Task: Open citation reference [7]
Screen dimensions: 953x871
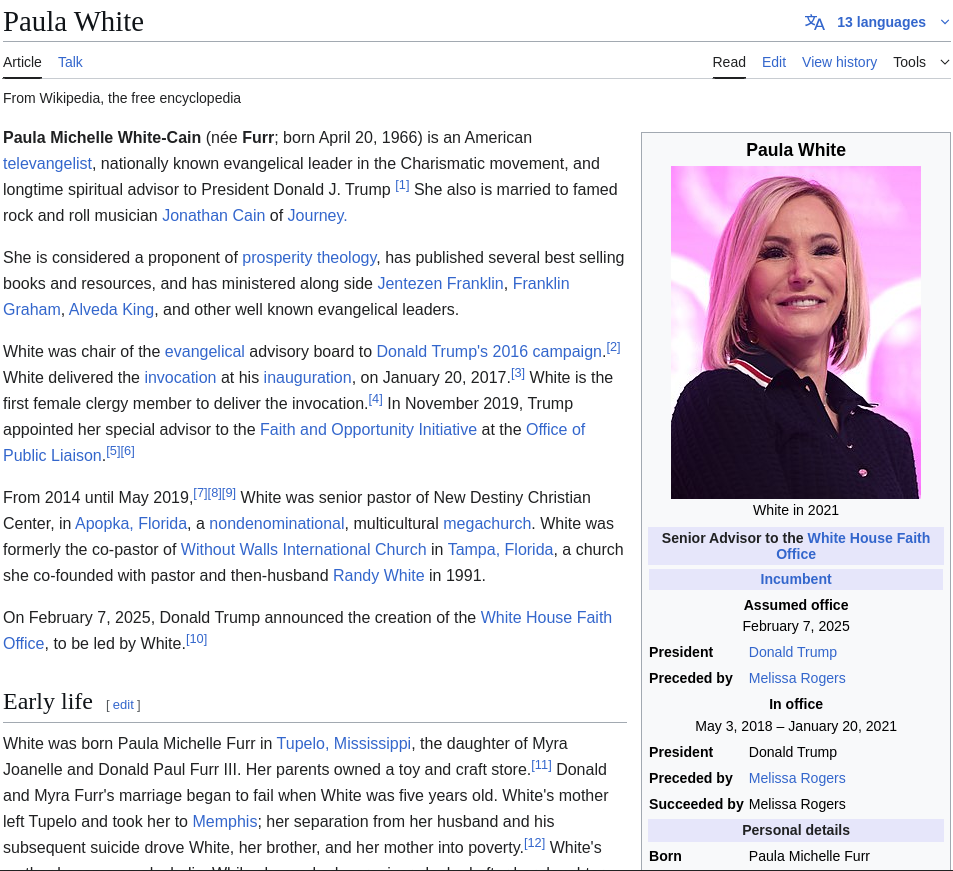Action: coord(201,494)
